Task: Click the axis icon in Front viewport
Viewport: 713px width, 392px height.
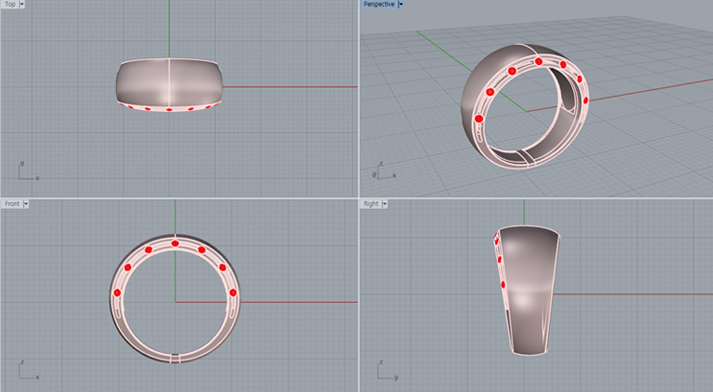Action: [x=28, y=370]
